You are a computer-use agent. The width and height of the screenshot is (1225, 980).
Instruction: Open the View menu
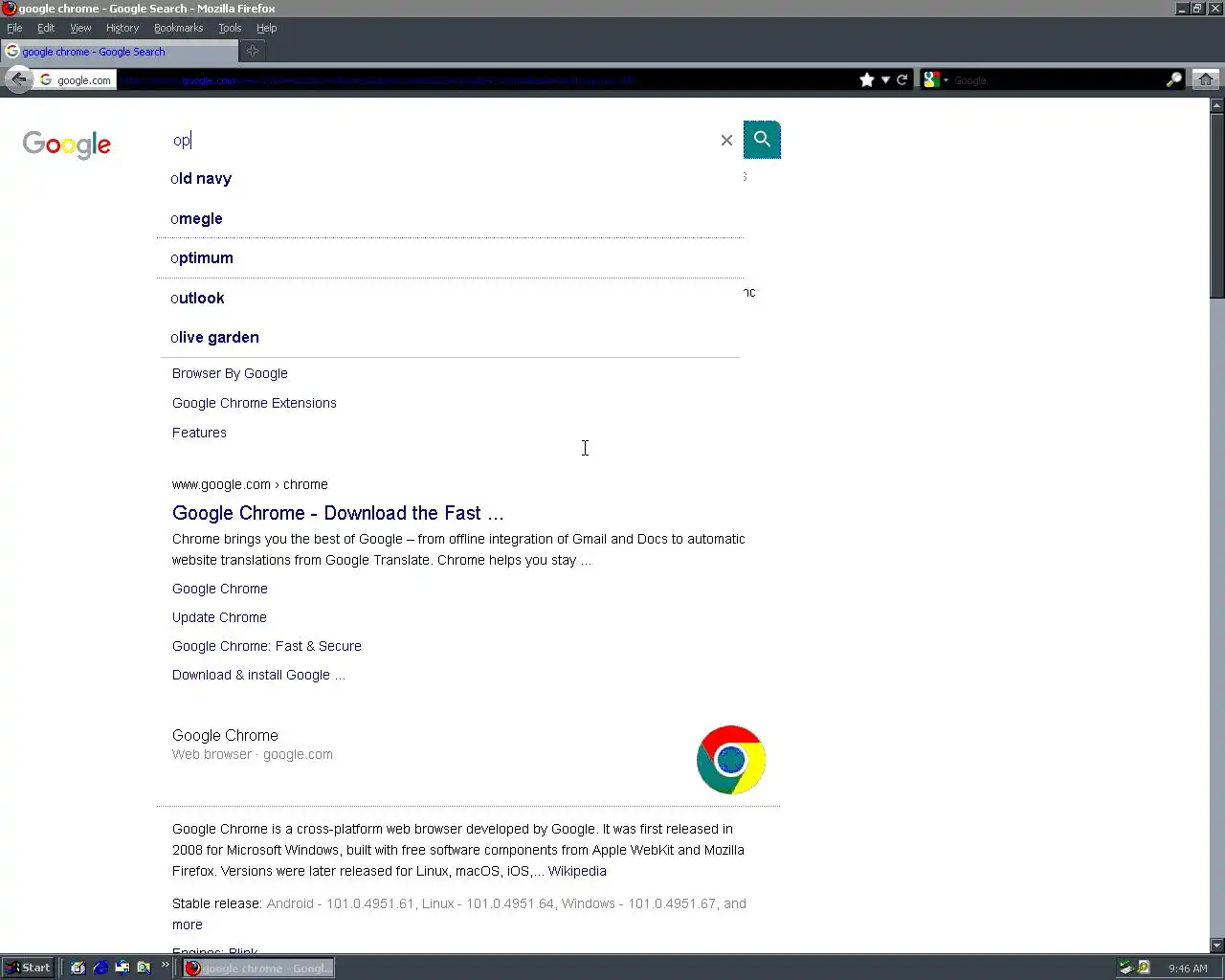pos(80,28)
